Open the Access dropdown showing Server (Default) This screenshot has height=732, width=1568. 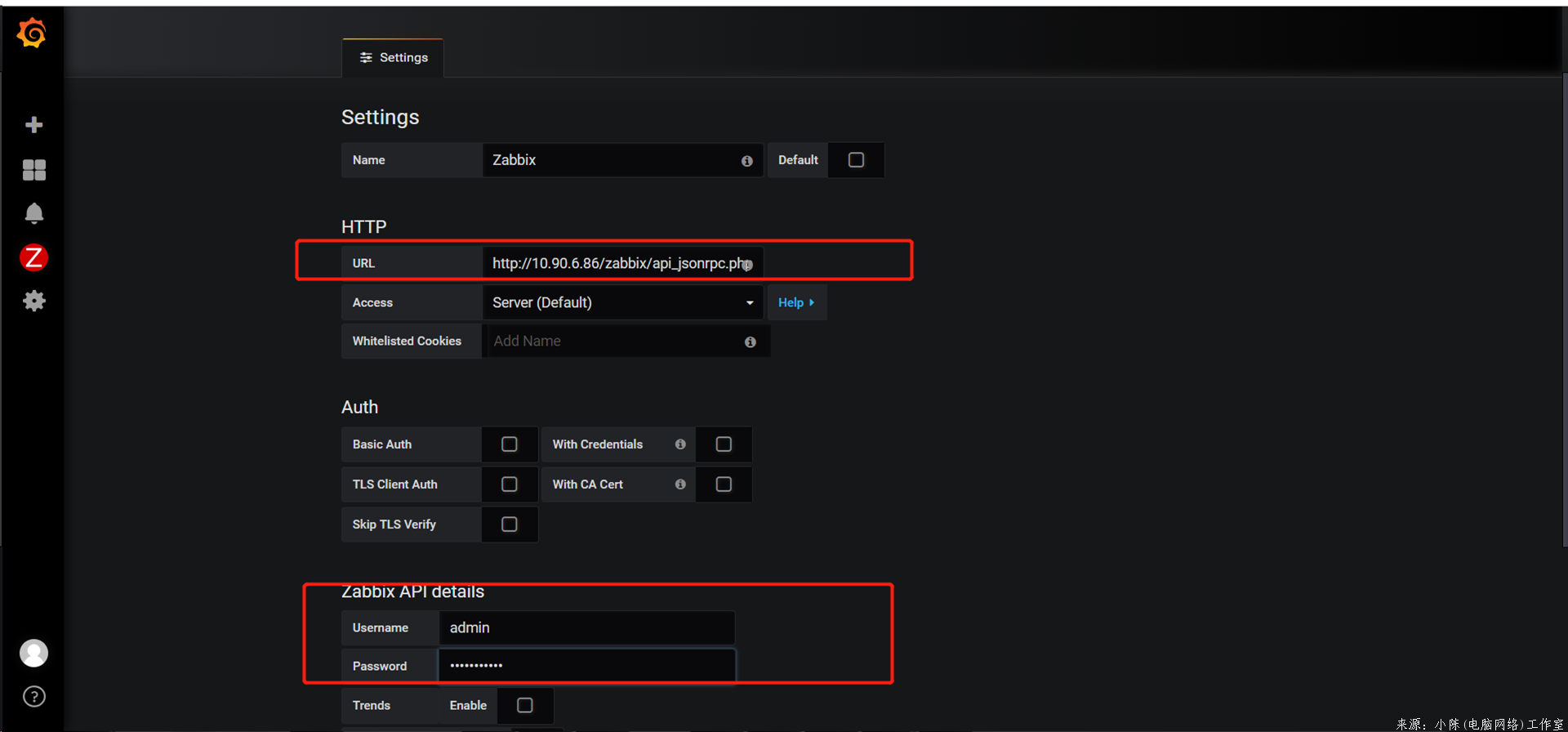point(623,302)
